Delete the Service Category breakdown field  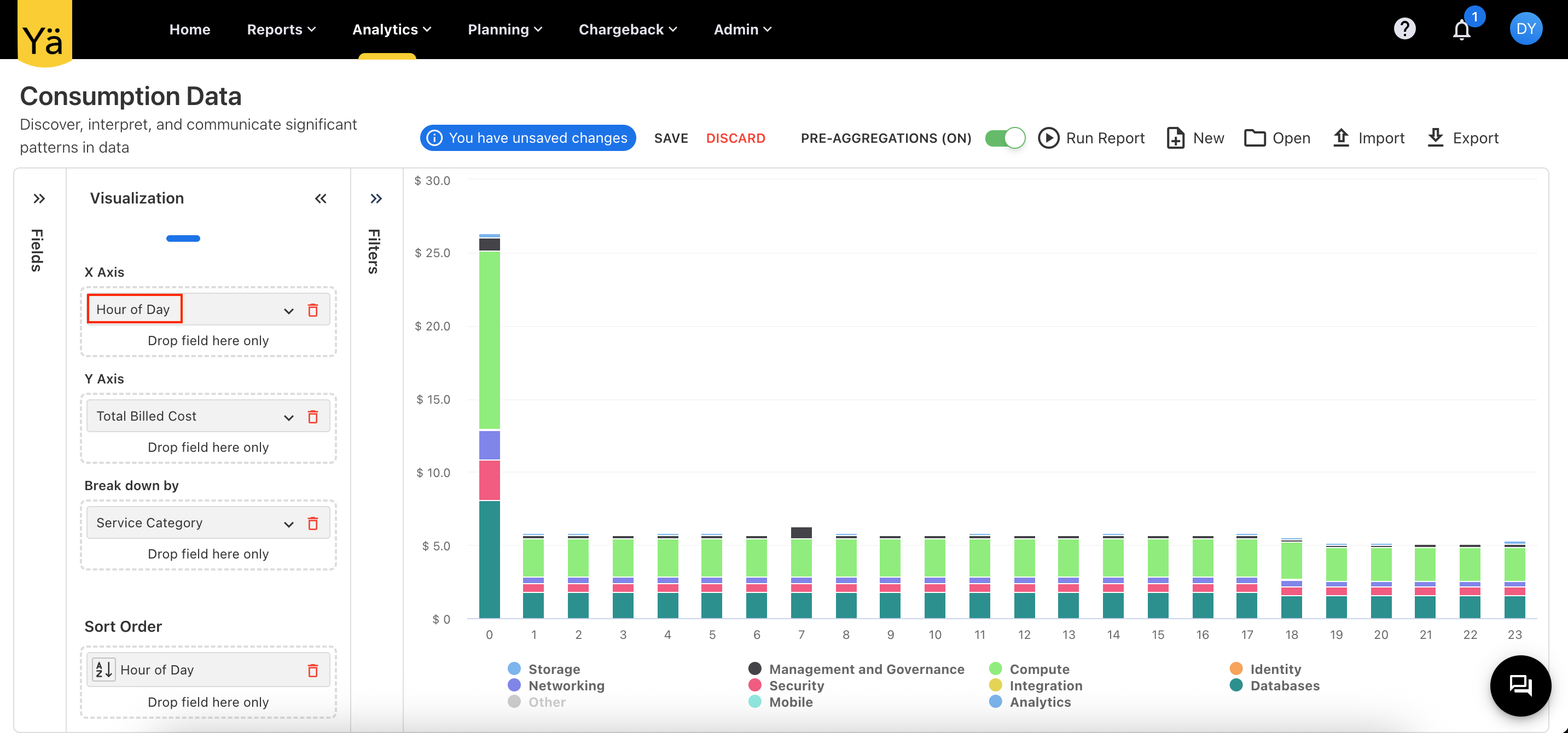pyautogui.click(x=314, y=522)
